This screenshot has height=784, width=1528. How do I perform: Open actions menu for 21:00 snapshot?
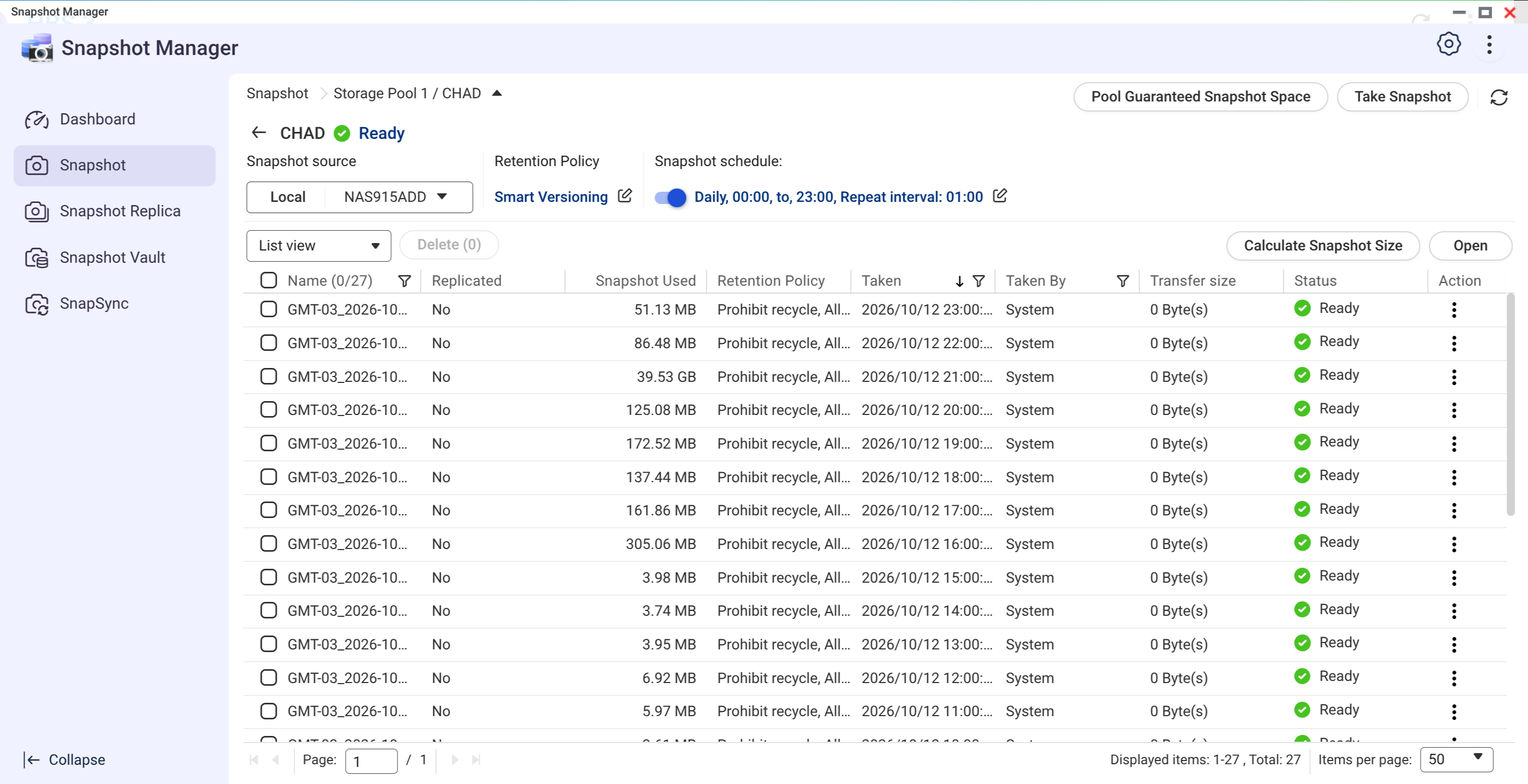[1453, 377]
